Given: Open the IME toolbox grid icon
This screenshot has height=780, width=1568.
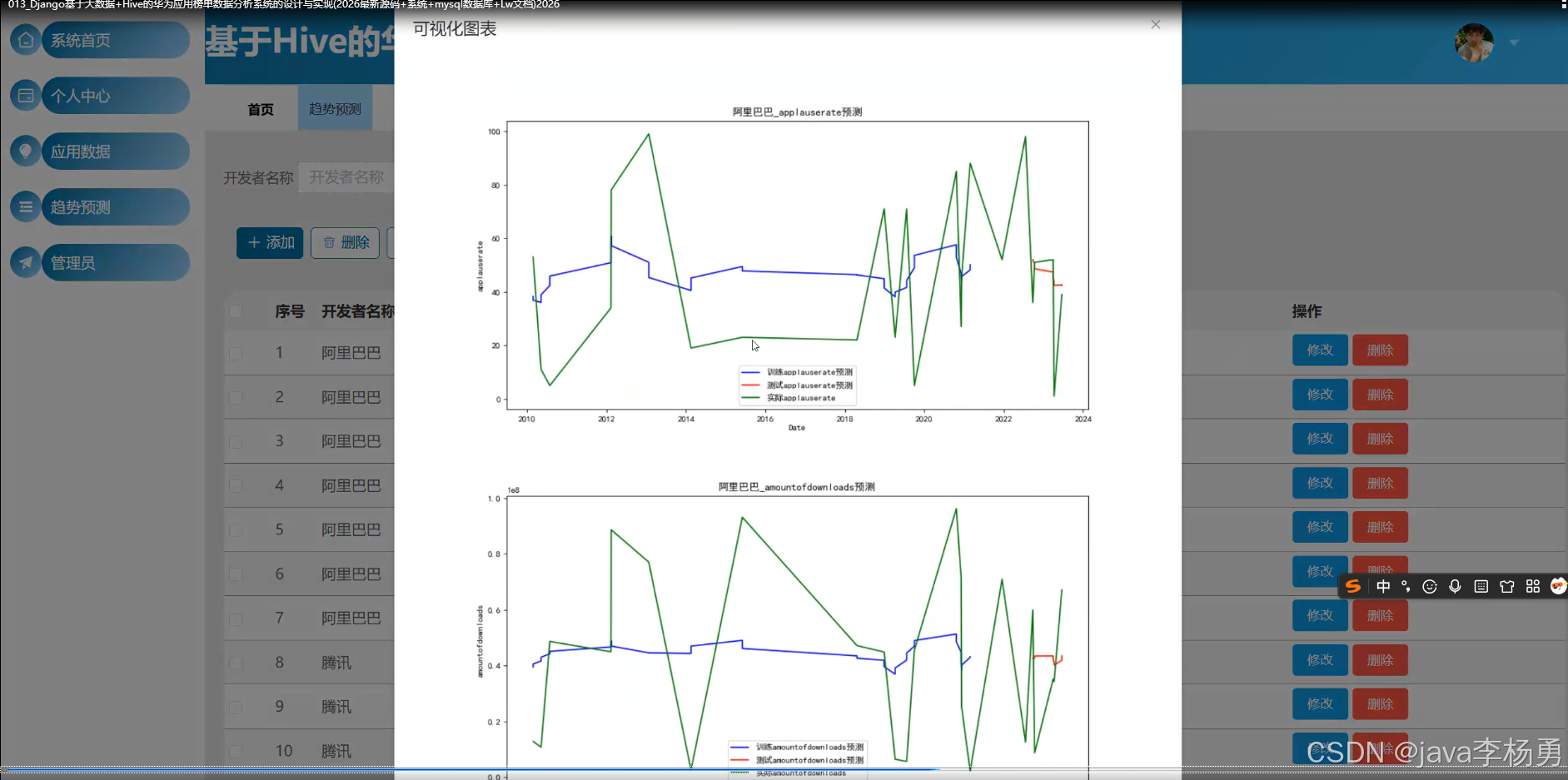Looking at the screenshot, I should coord(1532,586).
